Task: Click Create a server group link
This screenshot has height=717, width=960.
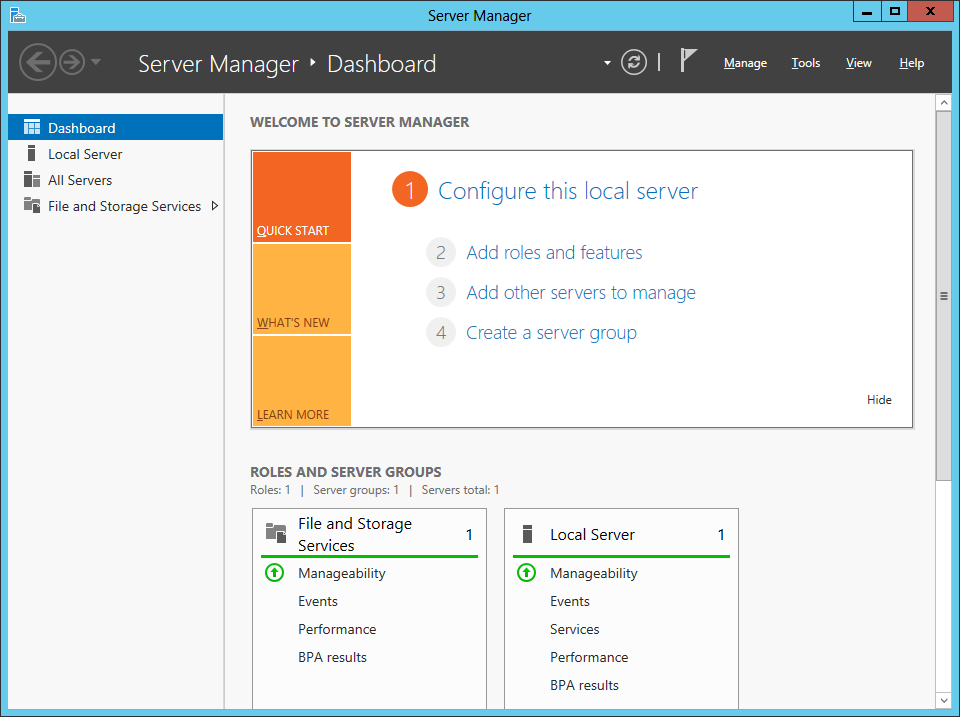Action: point(551,333)
